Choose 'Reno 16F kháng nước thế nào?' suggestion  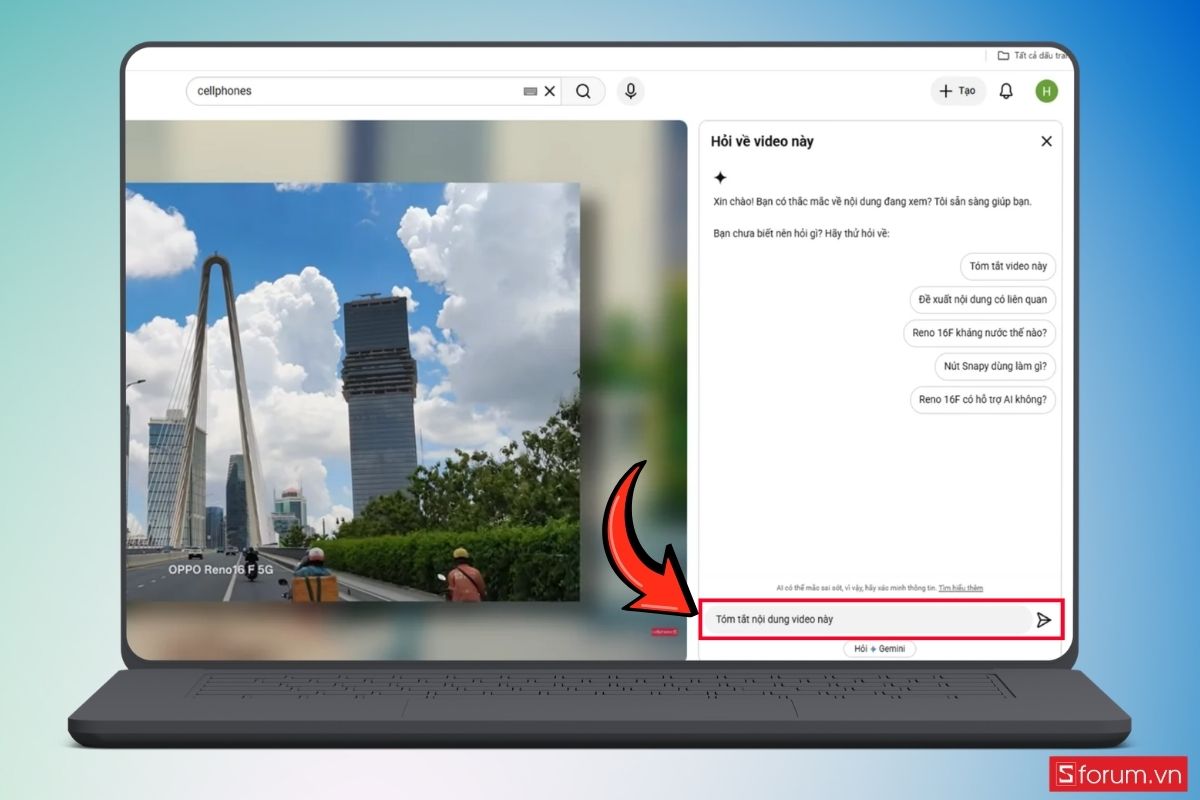pyautogui.click(x=979, y=333)
